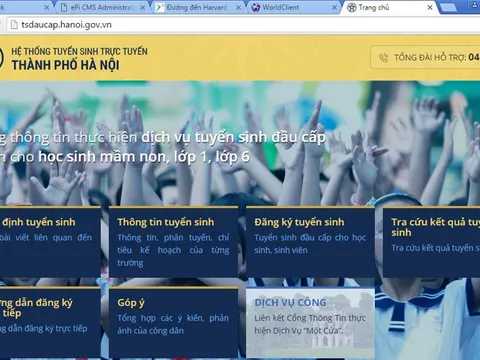Open the định tuyển sinh card
Viewport: 480px width, 360px height.
[50, 242]
